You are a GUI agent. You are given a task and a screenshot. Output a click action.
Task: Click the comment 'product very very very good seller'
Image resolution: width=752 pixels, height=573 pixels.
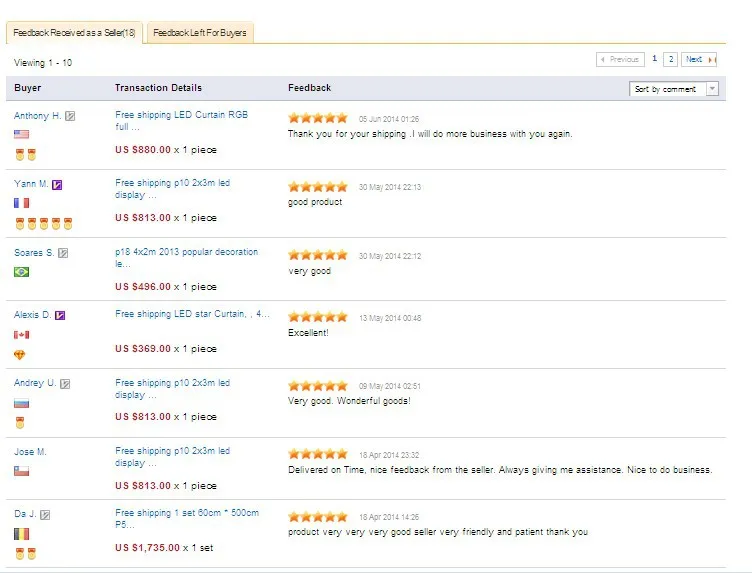[x=438, y=532]
